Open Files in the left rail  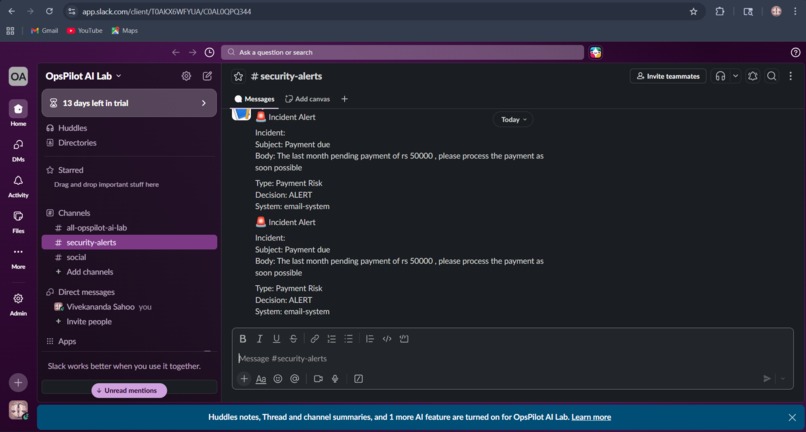click(18, 221)
